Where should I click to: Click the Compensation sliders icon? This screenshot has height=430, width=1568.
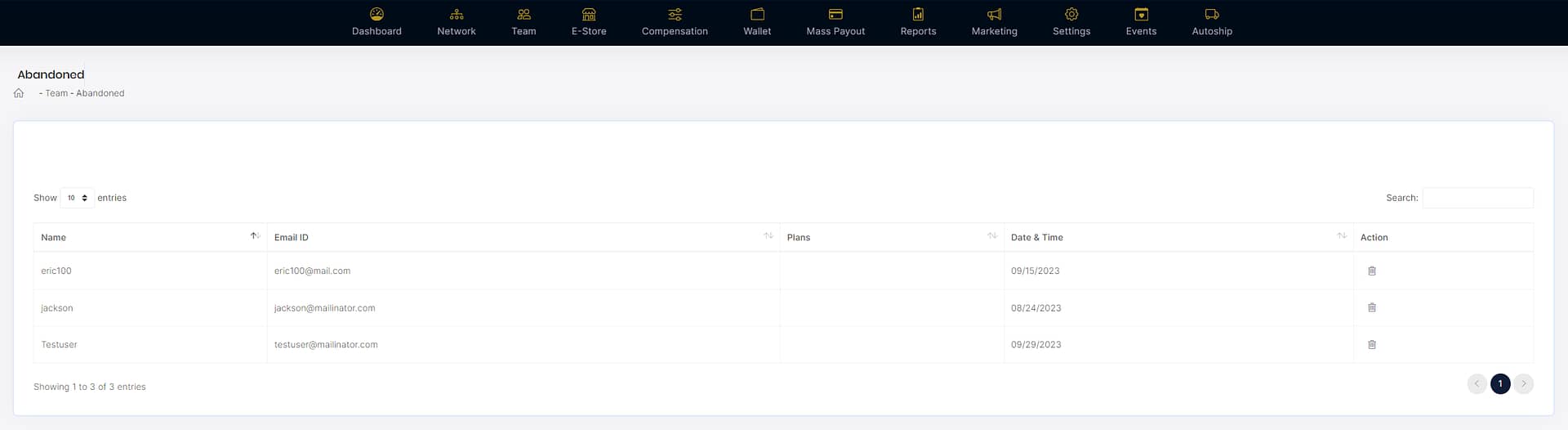(x=675, y=14)
